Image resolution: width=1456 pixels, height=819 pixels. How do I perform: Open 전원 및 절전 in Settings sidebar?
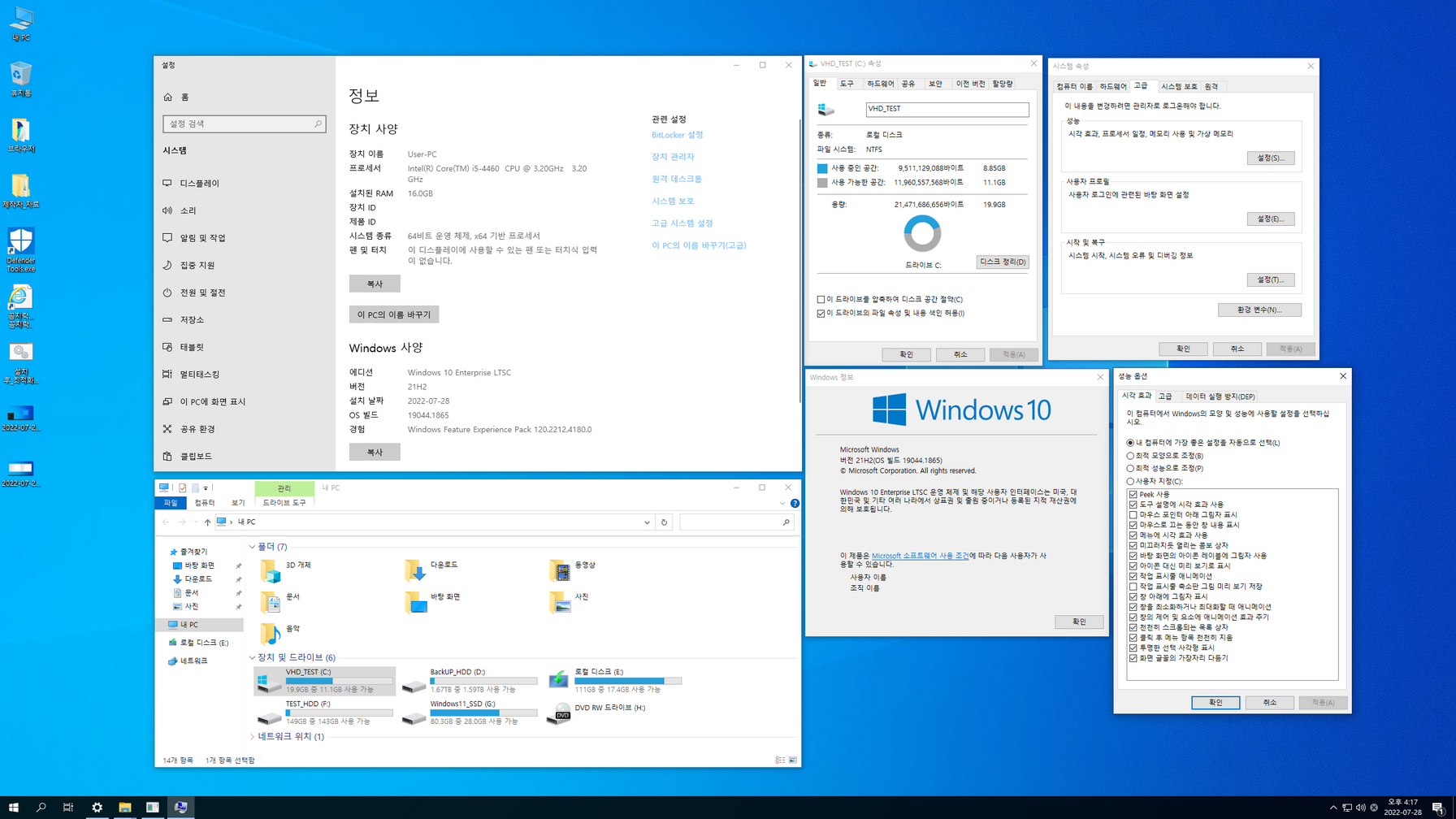tap(244, 292)
